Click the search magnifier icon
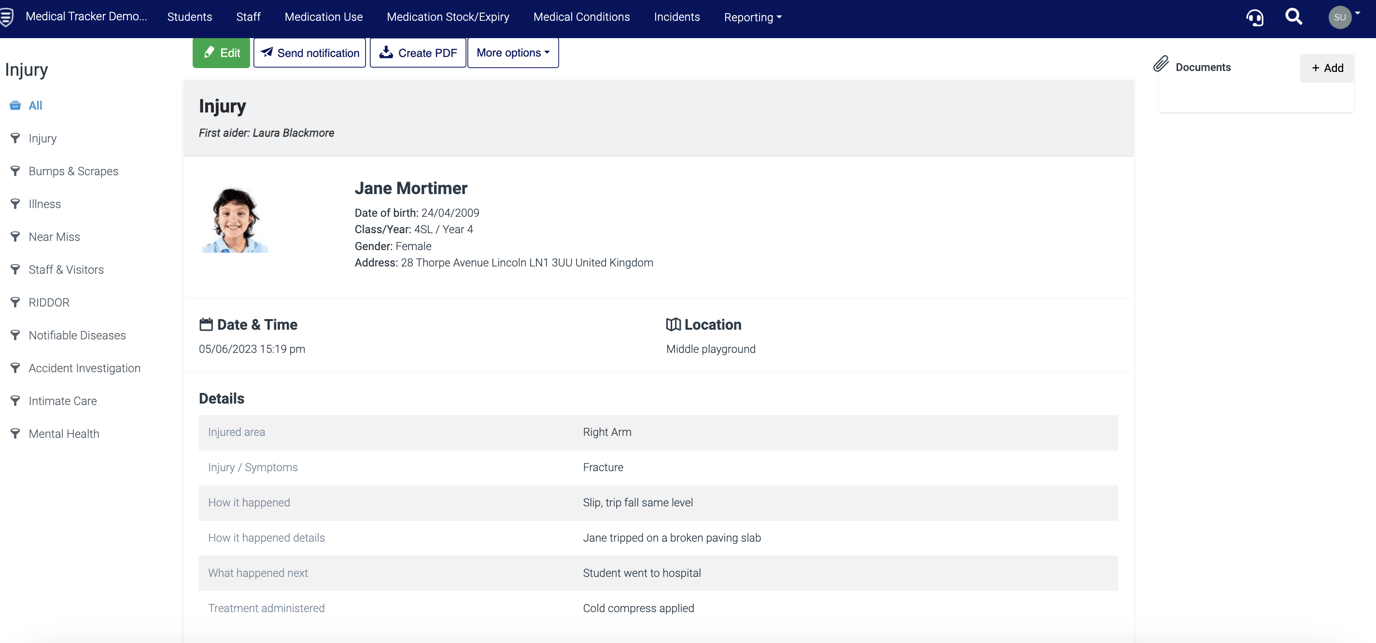Viewport: 1376px width, 643px height. tap(1293, 17)
